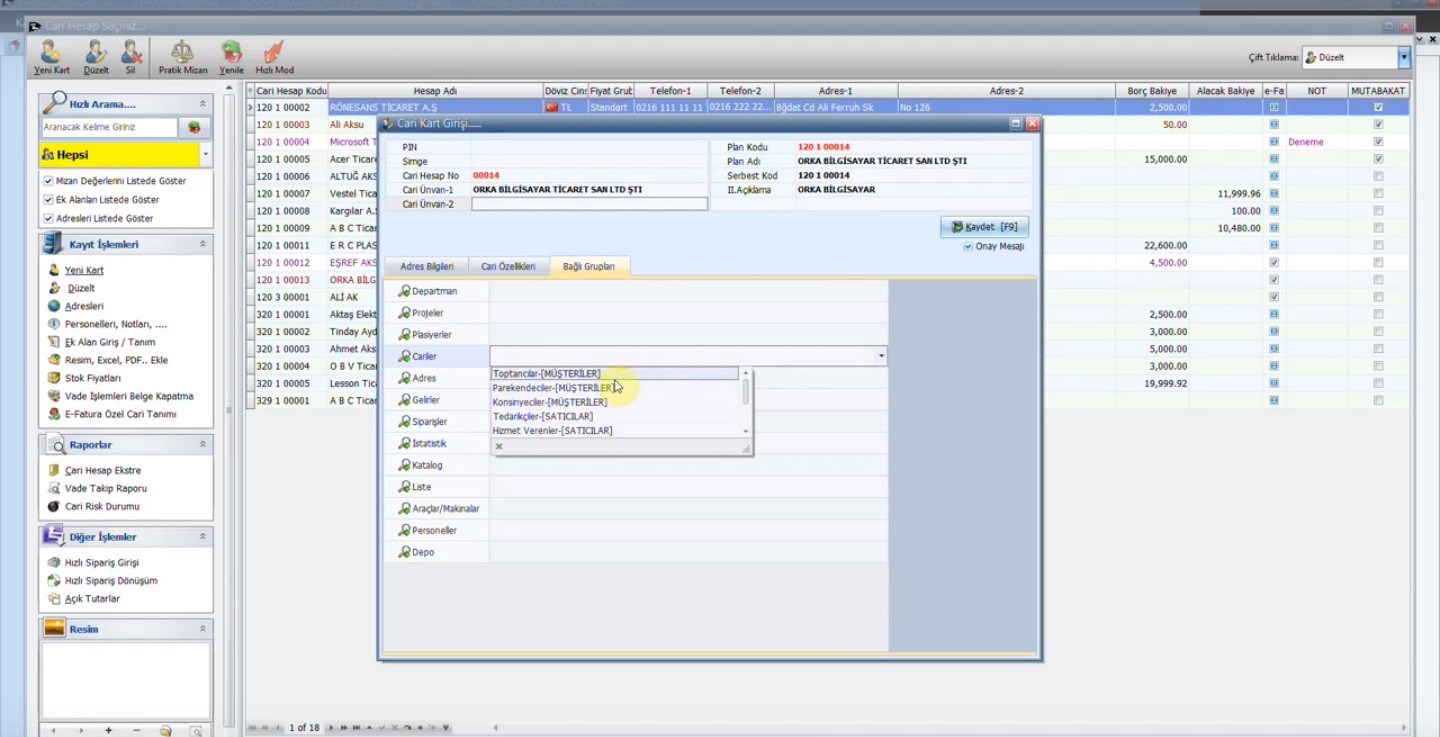The width and height of the screenshot is (1440, 737).
Task: Toggle Mizan Değerlerini Listede Göster checkbox
Action: (x=48, y=181)
